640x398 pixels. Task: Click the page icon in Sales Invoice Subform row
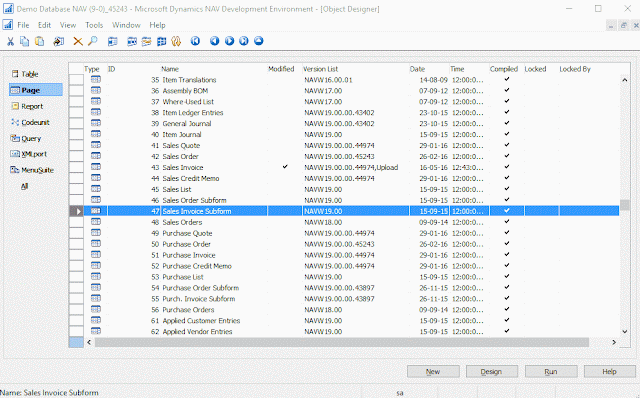[96, 211]
